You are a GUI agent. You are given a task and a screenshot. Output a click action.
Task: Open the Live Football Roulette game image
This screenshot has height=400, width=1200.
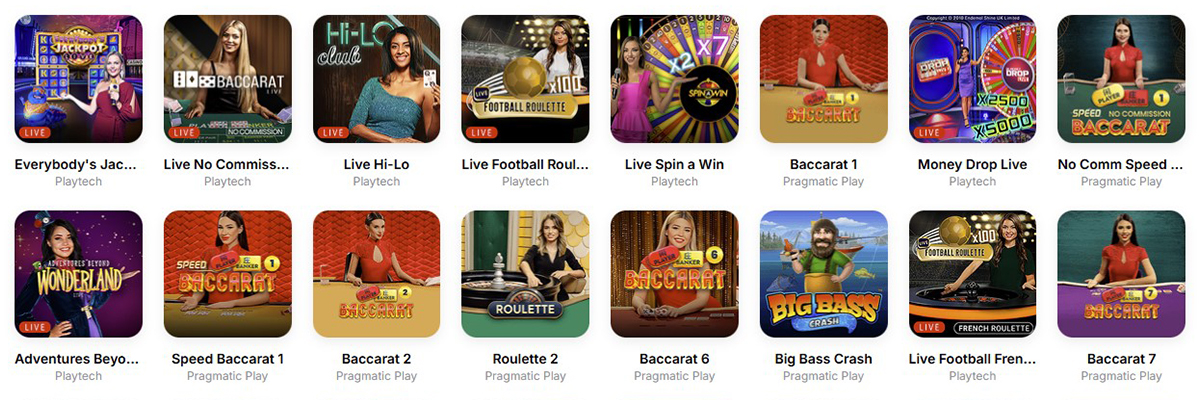pos(525,79)
